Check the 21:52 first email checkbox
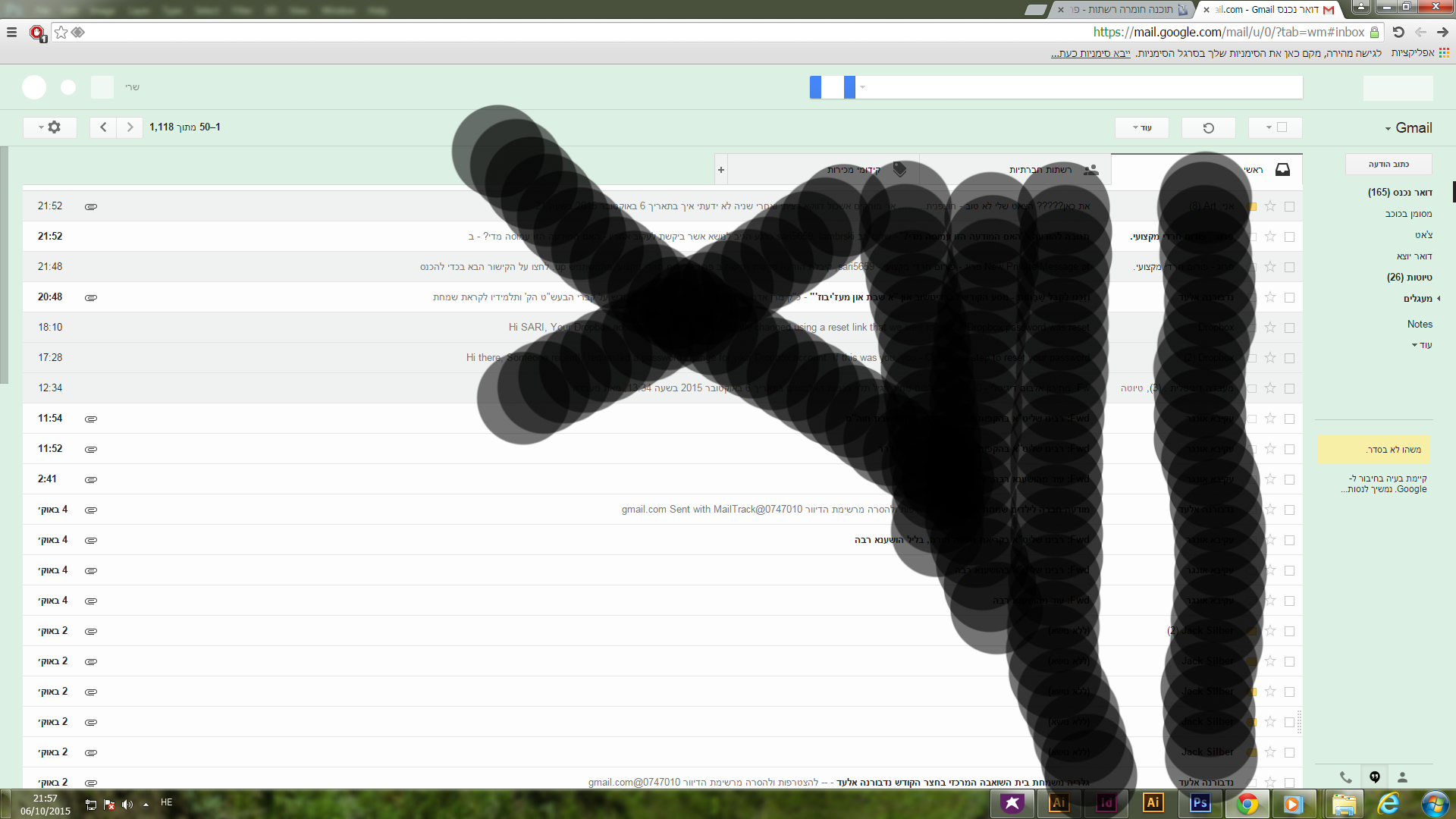1456x819 pixels. coord(1289,206)
